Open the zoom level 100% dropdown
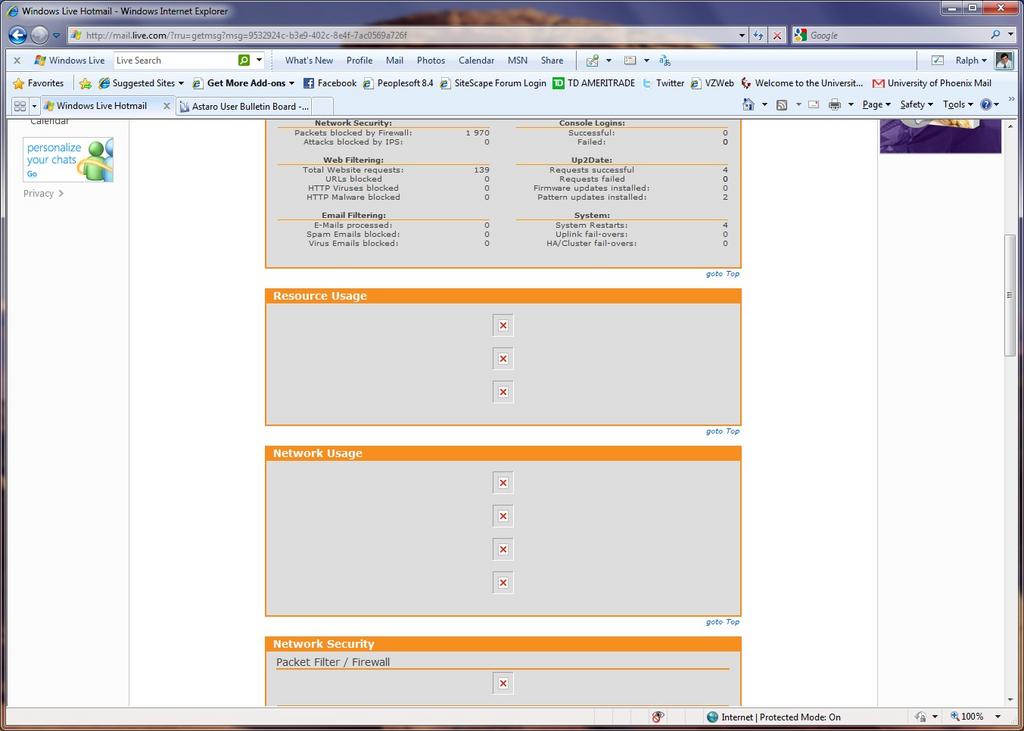 pos(998,717)
